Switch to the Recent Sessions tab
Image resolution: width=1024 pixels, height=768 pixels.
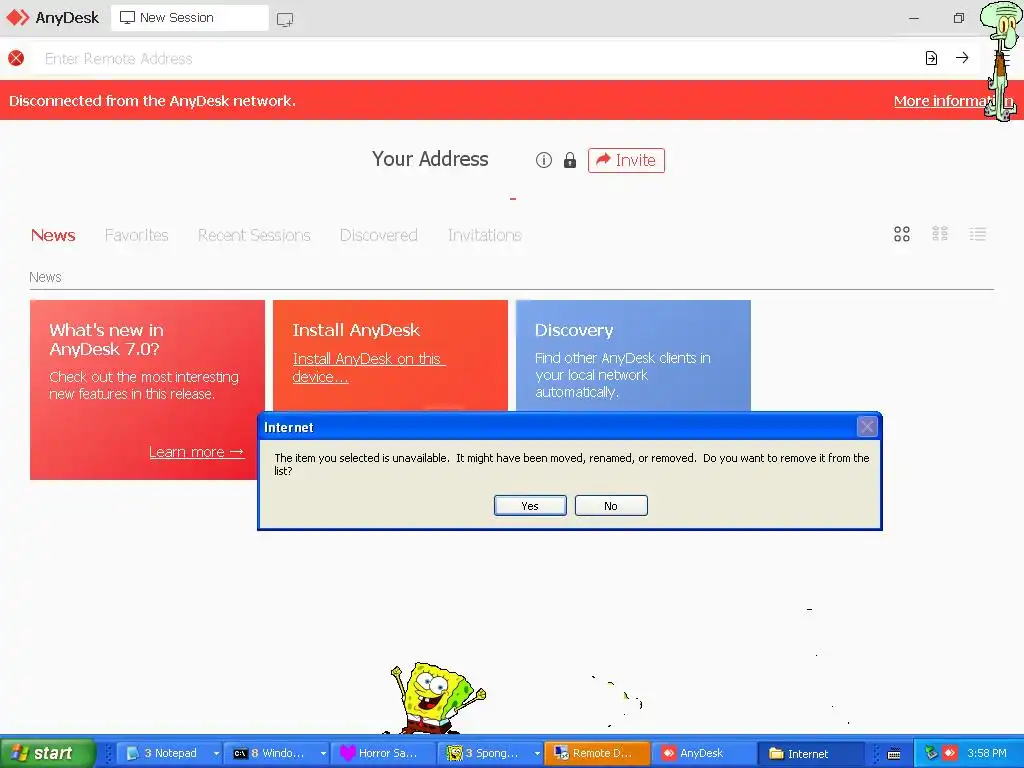254,235
